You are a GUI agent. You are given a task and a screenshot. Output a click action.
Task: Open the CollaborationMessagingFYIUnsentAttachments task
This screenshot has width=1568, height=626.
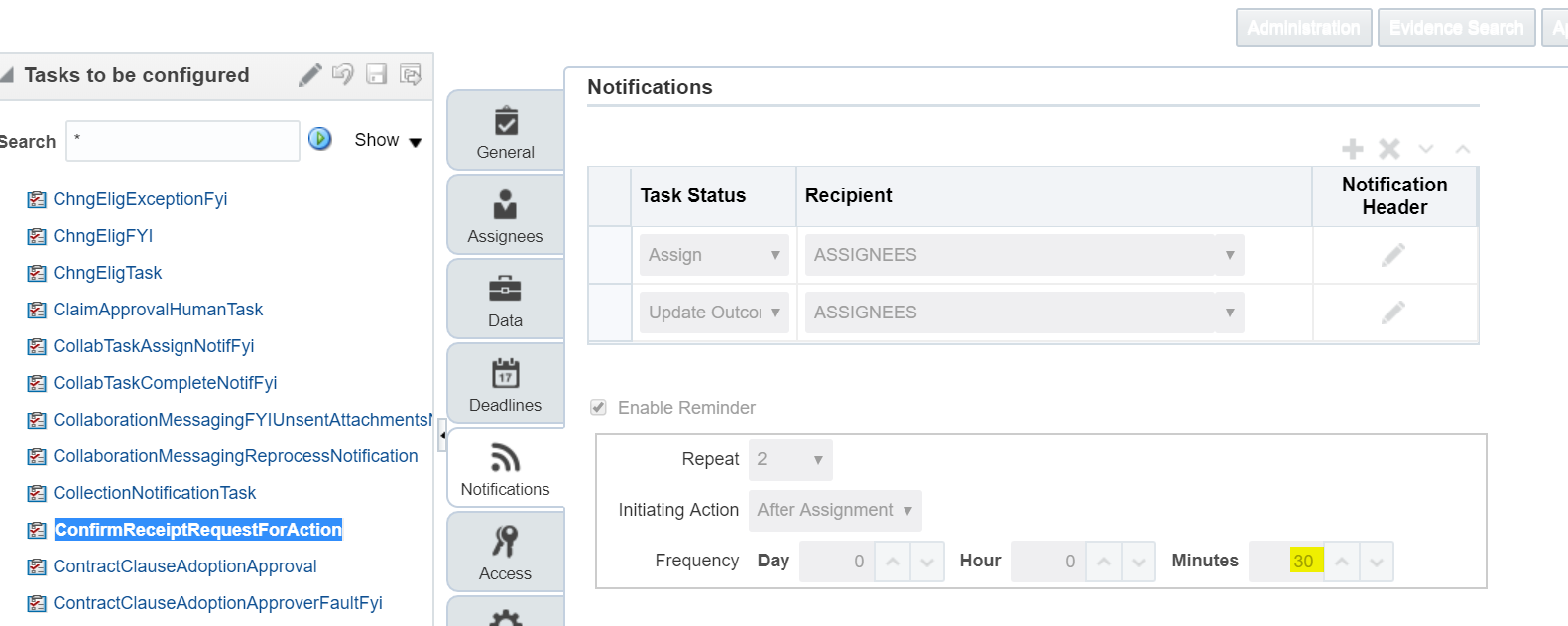(x=243, y=420)
